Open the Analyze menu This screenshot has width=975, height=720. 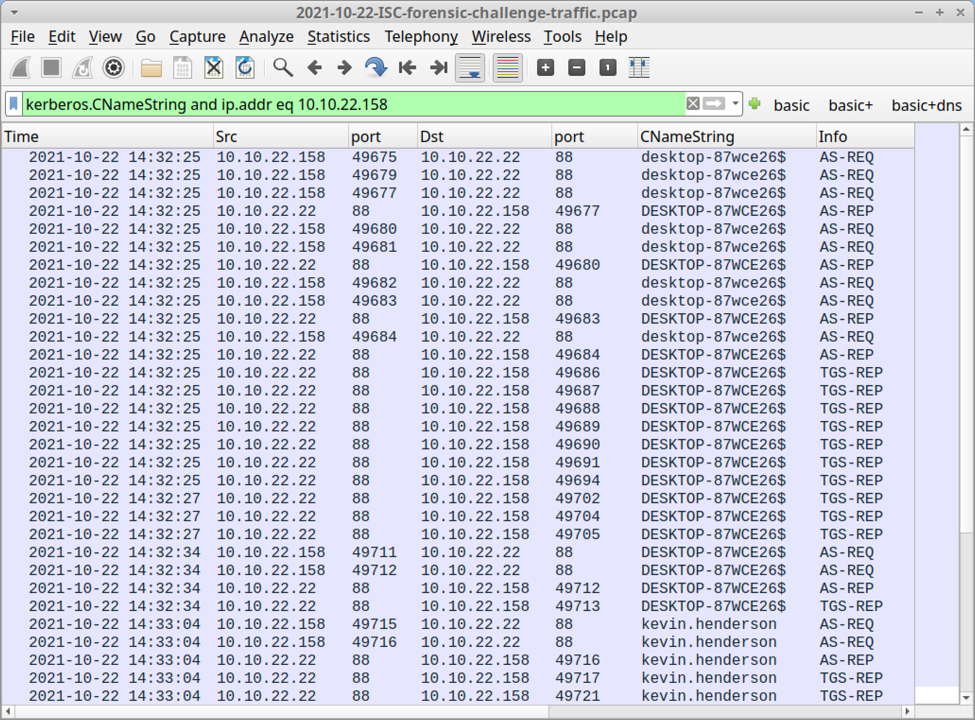[x=266, y=36]
